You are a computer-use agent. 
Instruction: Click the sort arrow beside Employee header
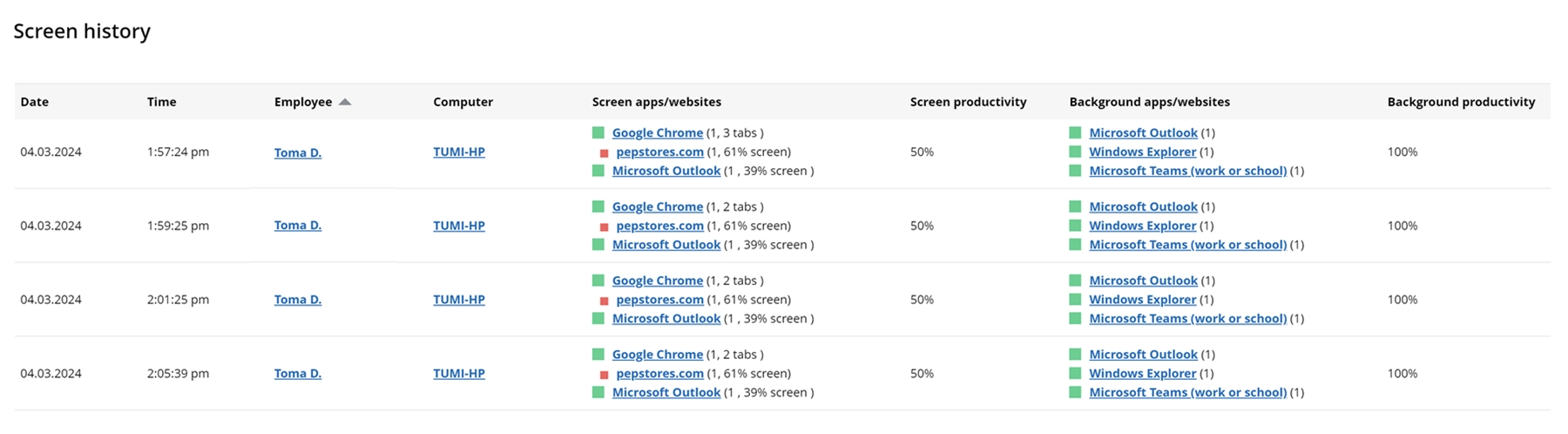[x=345, y=102]
